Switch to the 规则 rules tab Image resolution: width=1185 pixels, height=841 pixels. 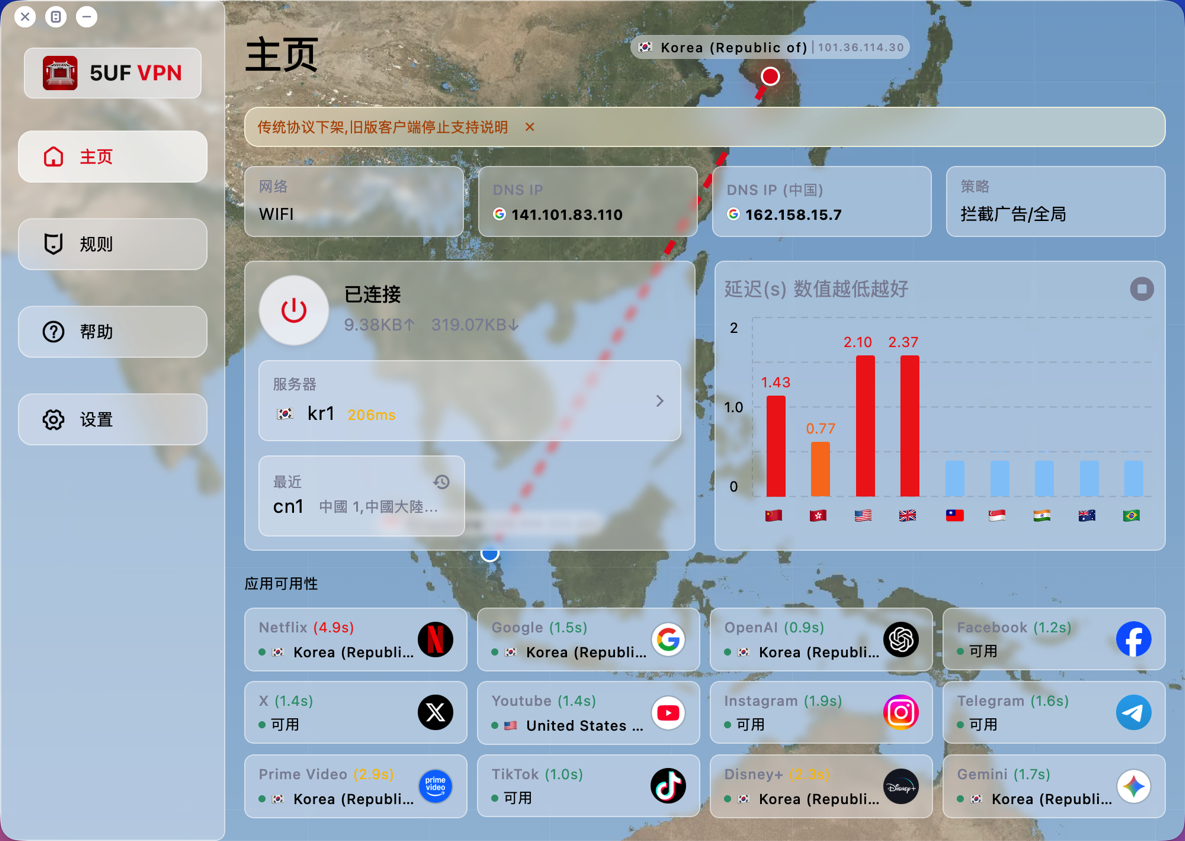click(x=113, y=244)
